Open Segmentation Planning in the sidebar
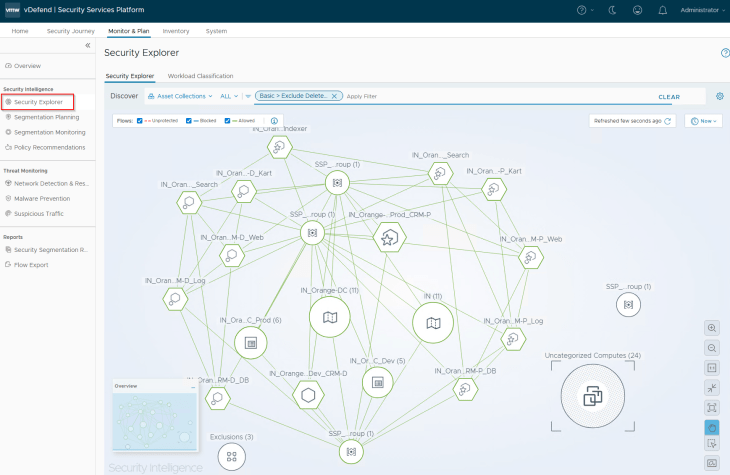The height and width of the screenshot is (475, 730). click(46, 117)
